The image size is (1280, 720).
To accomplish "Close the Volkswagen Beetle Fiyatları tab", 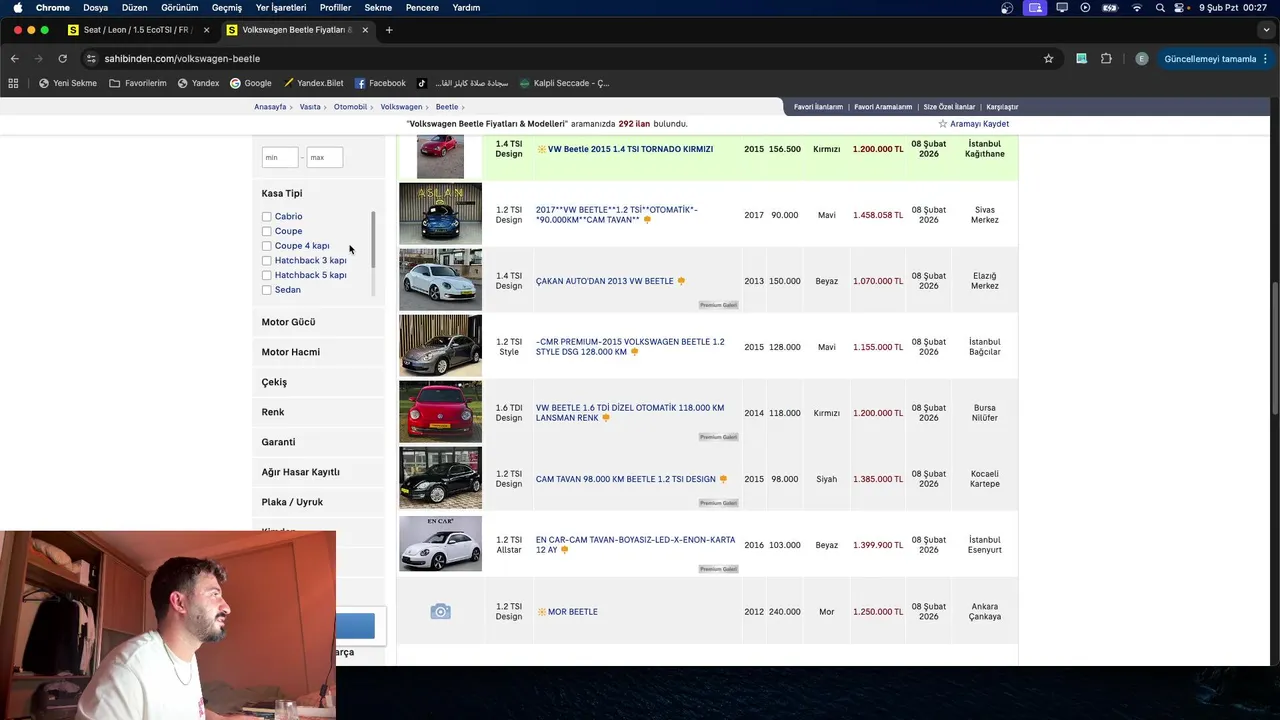I will [365, 30].
